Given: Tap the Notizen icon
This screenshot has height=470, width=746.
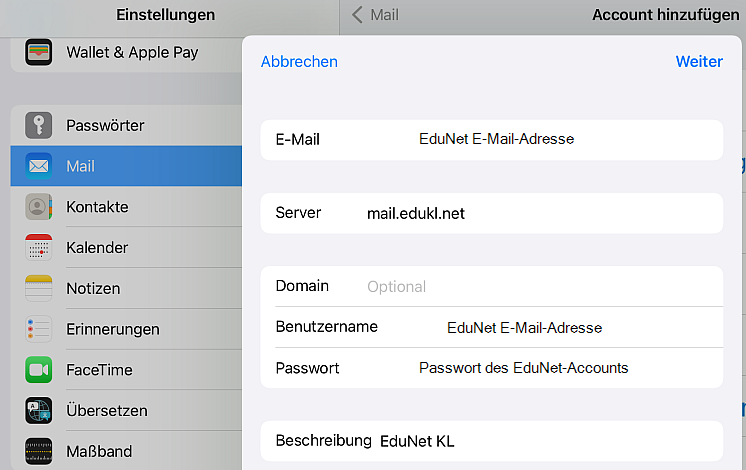Looking at the screenshot, I should 39,288.
